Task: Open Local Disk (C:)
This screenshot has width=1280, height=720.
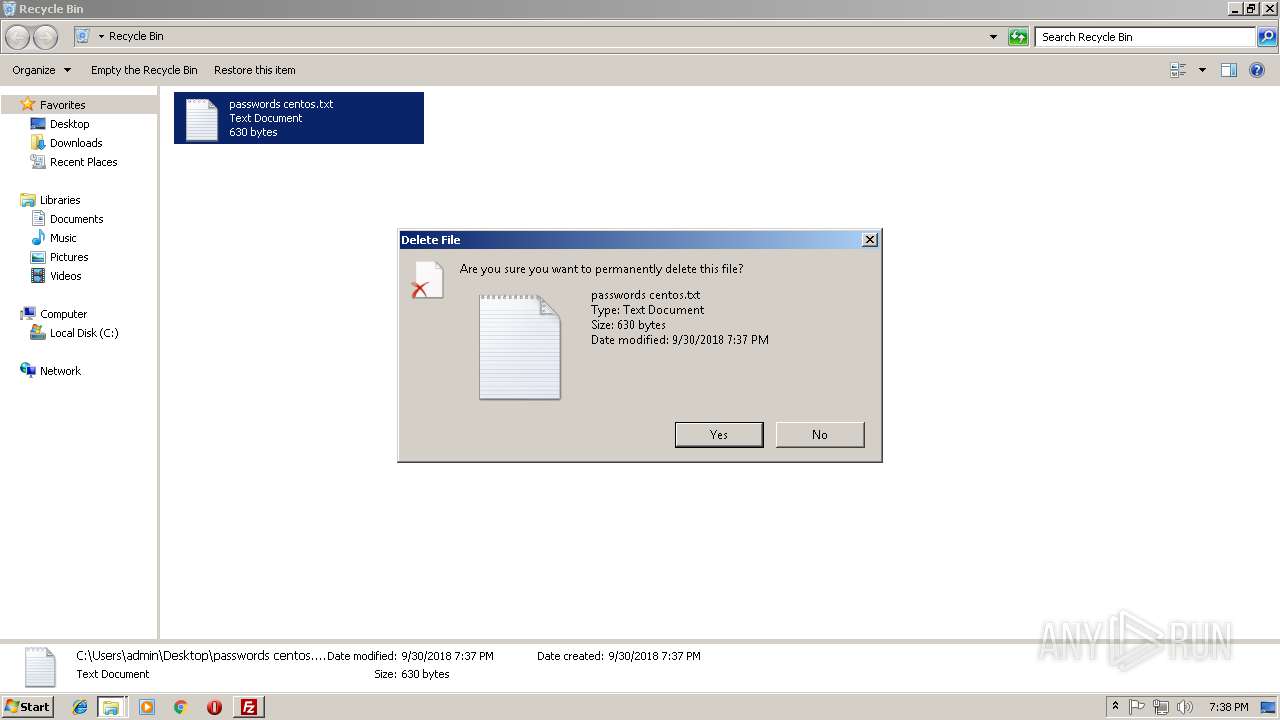Action: (x=84, y=333)
